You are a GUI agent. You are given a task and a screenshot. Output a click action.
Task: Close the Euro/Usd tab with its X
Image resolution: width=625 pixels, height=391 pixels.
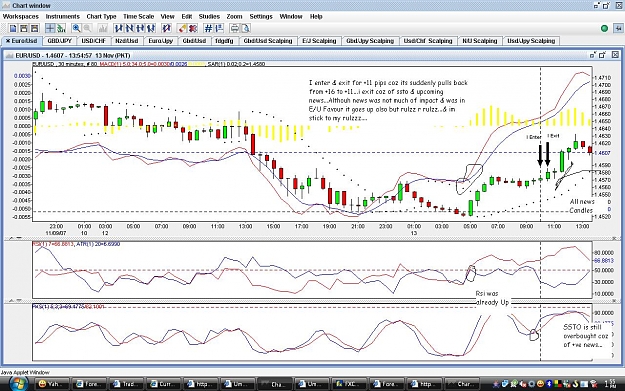[8, 41]
